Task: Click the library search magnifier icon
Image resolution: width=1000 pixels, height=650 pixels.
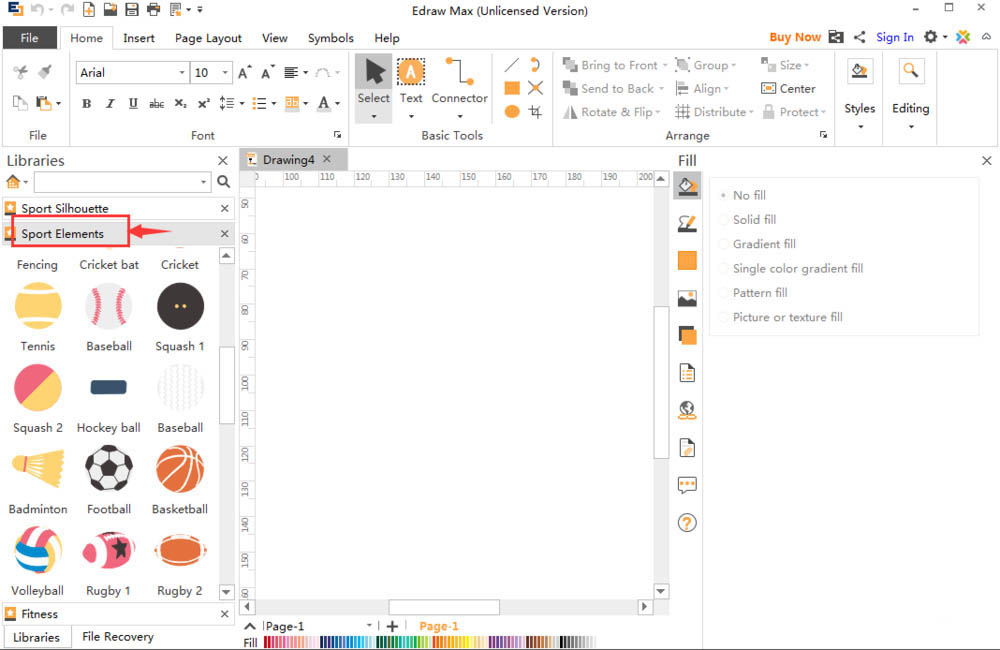Action: tap(223, 182)
